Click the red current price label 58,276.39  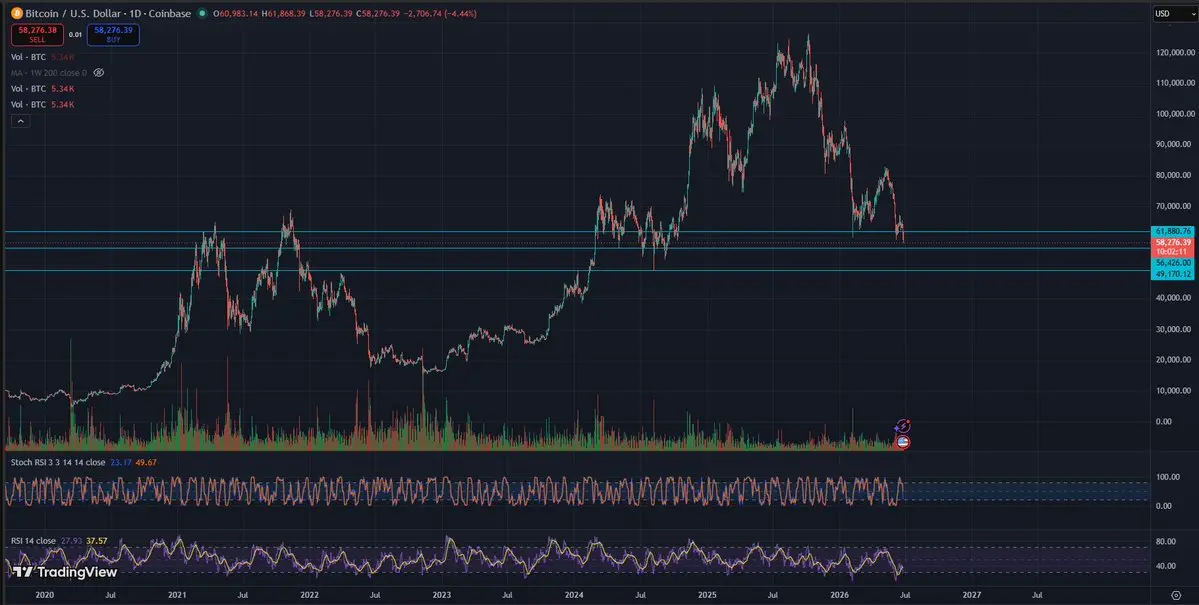[1174, 242]
